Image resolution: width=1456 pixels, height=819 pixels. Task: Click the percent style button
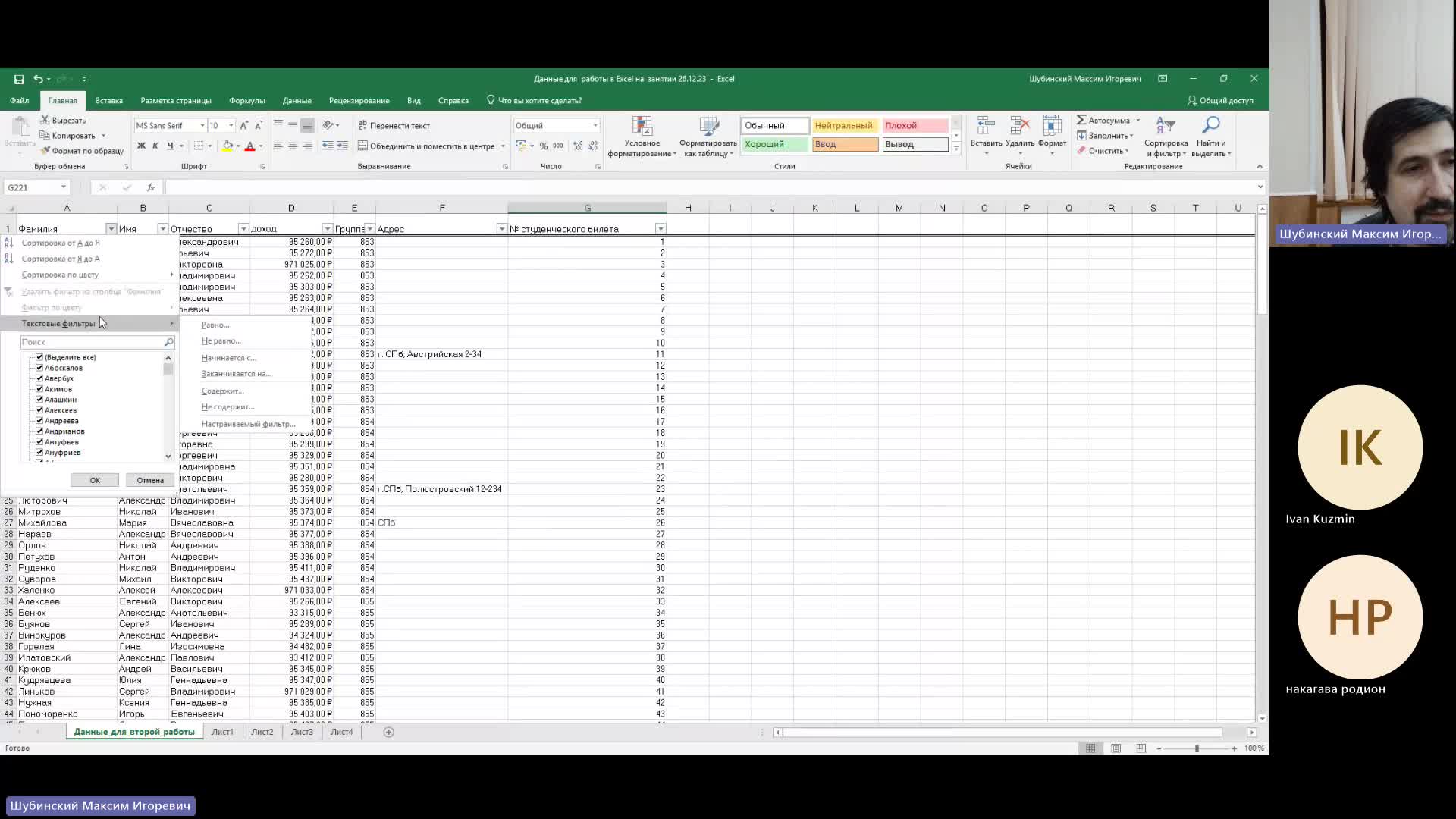point(544,146)
